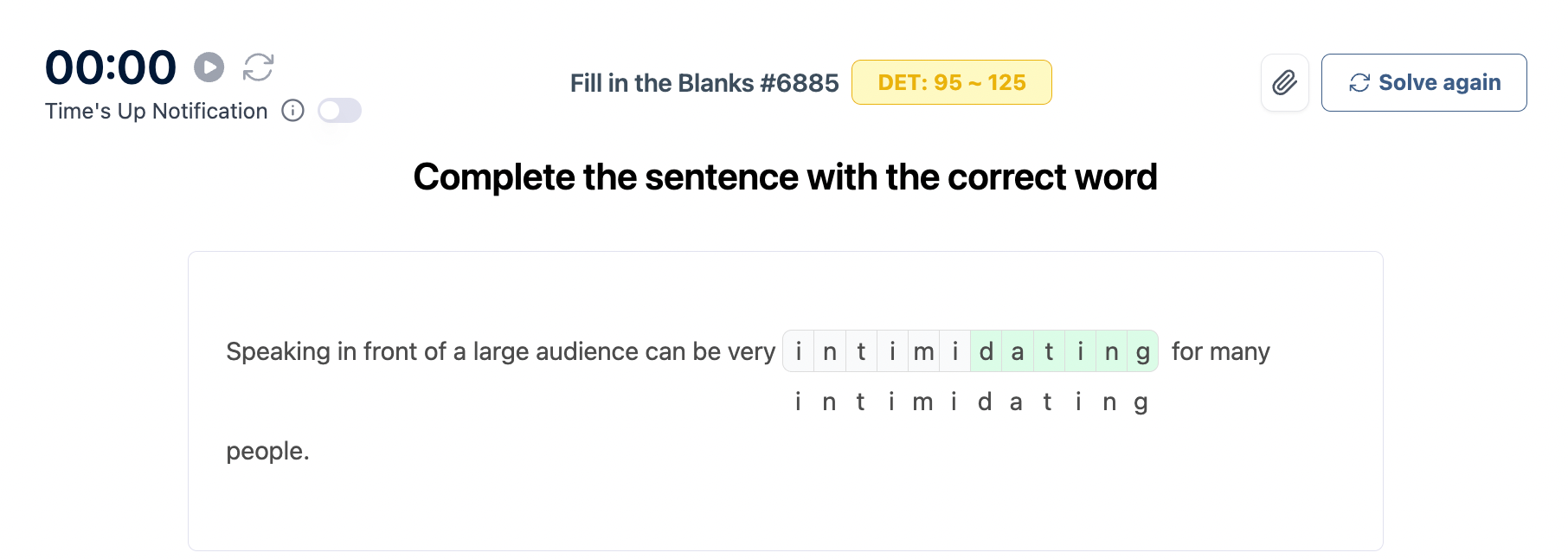Click the green 'n' box before 'g'
1568x559 pixels.
point(1111,351)
